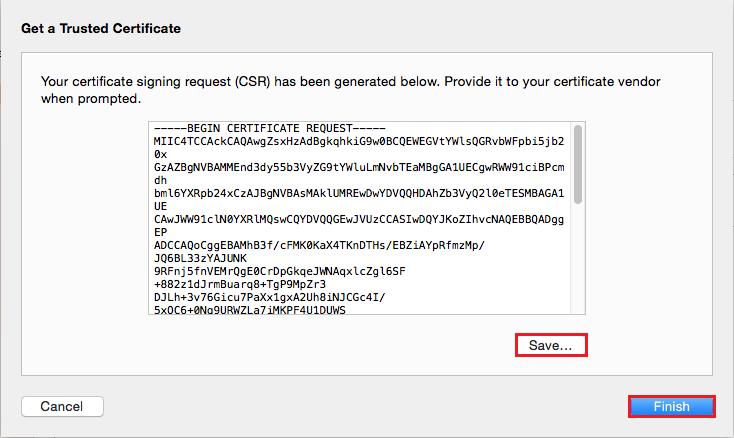Click CSR line starting with CAwJWW91clN0
The image size is (734, 438).
coord(359,218)
